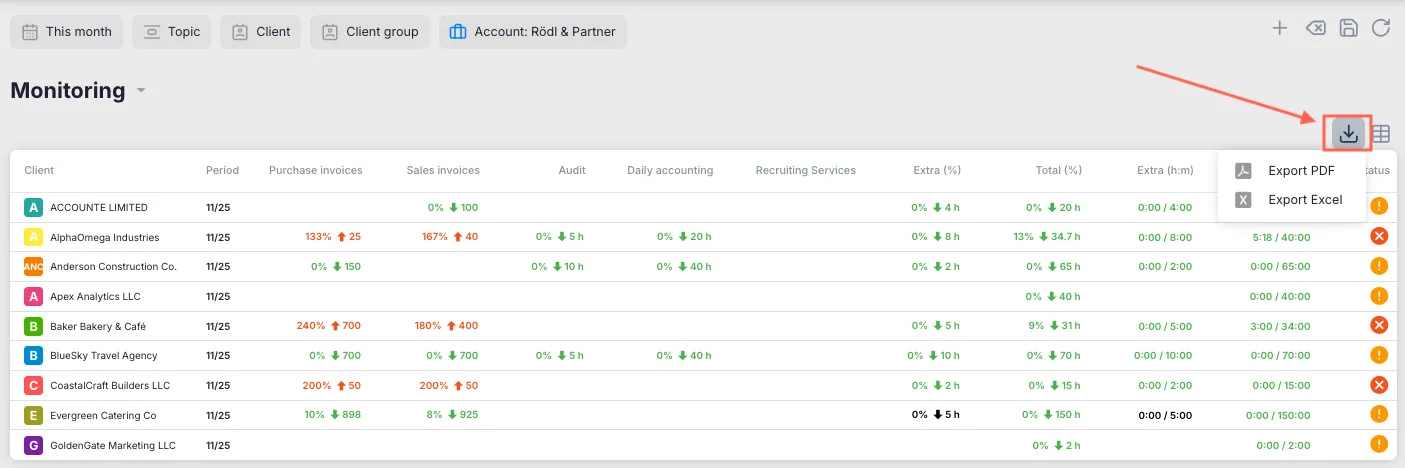1405x468 pixels.
Task: Choose Export PDF from the menu
Action: (x=1301, y=171)
